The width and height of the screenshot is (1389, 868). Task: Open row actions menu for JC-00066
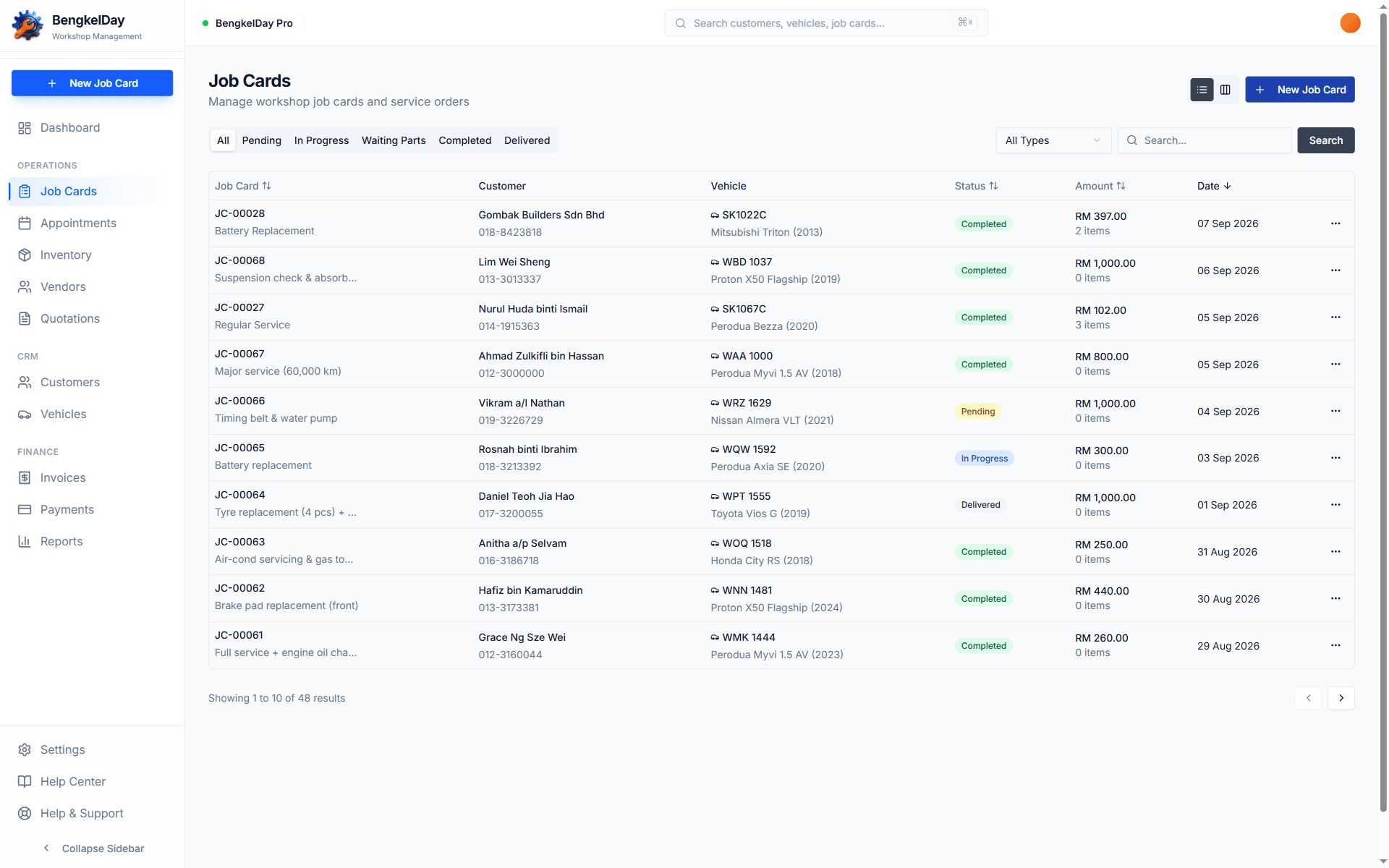click(x=1335, y=411)
